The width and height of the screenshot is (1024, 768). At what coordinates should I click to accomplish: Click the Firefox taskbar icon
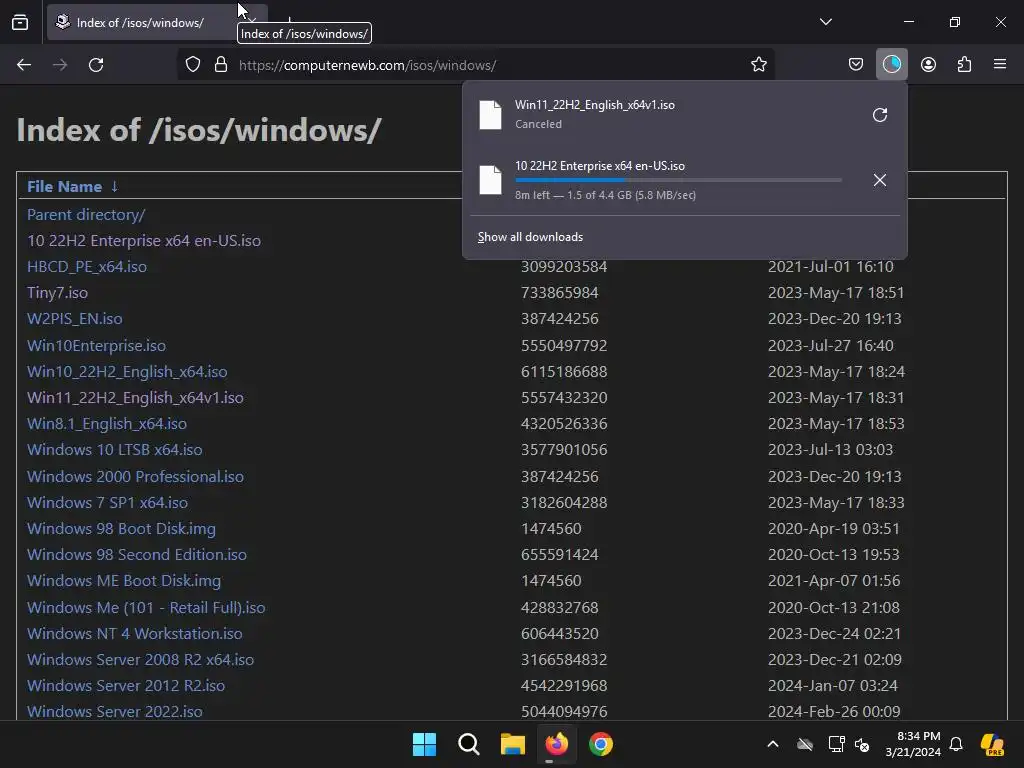tap(556, 744)
